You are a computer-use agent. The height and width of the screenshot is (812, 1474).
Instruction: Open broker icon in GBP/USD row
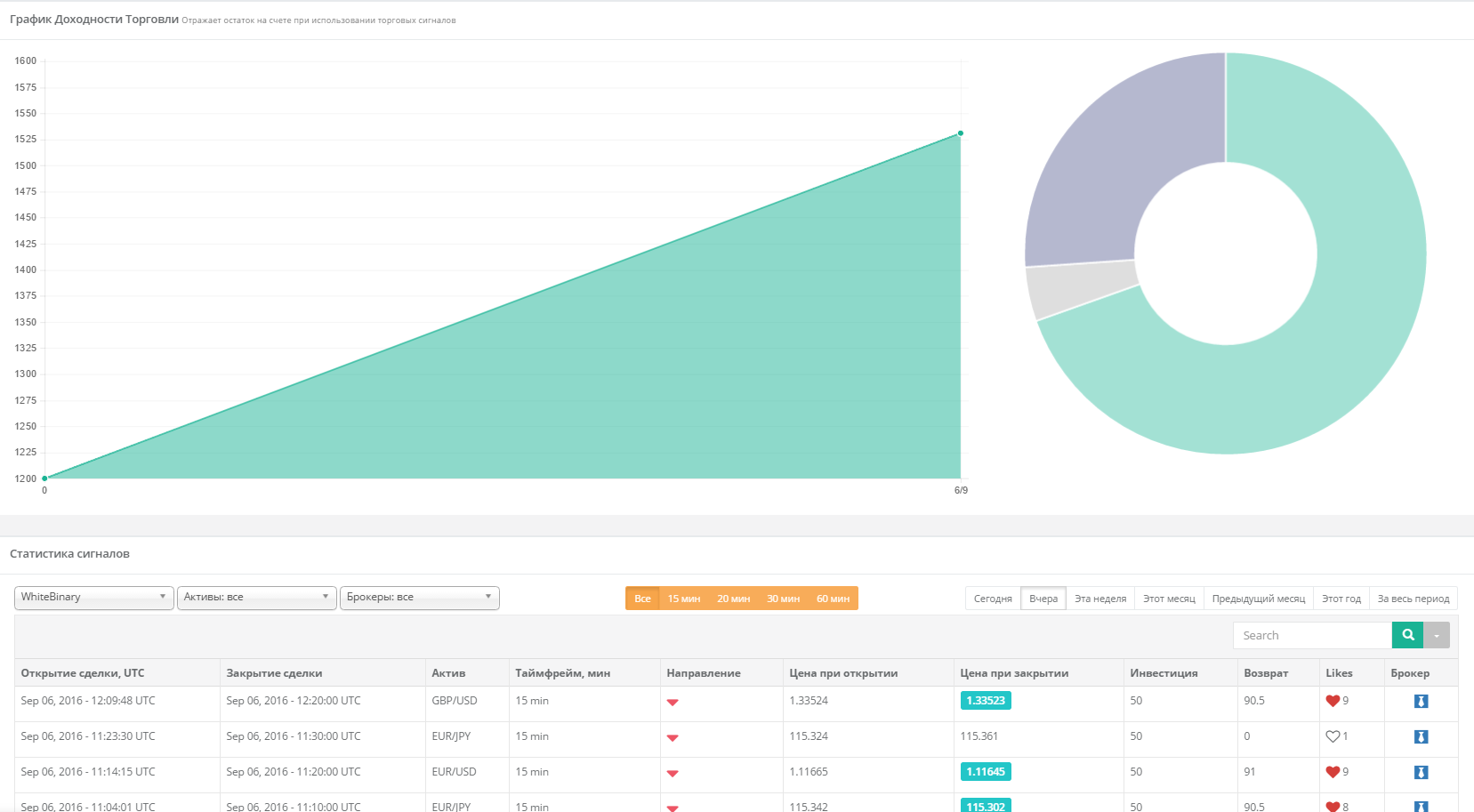1421,701
